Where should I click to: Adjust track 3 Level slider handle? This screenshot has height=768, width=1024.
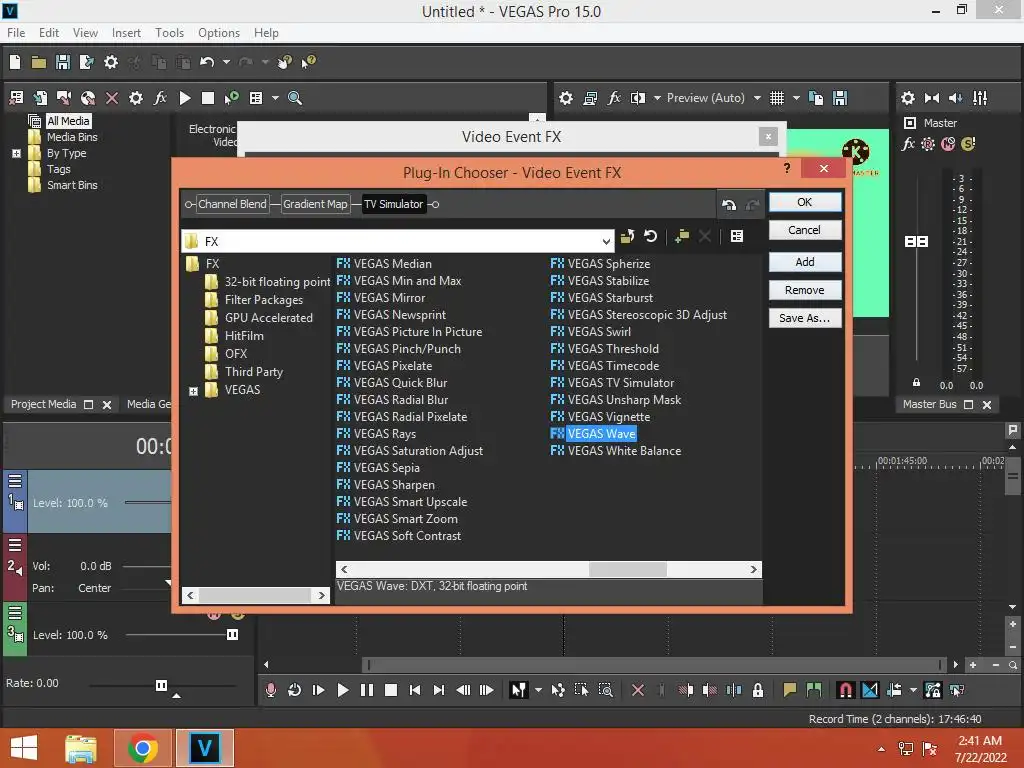tap(232, 635)
